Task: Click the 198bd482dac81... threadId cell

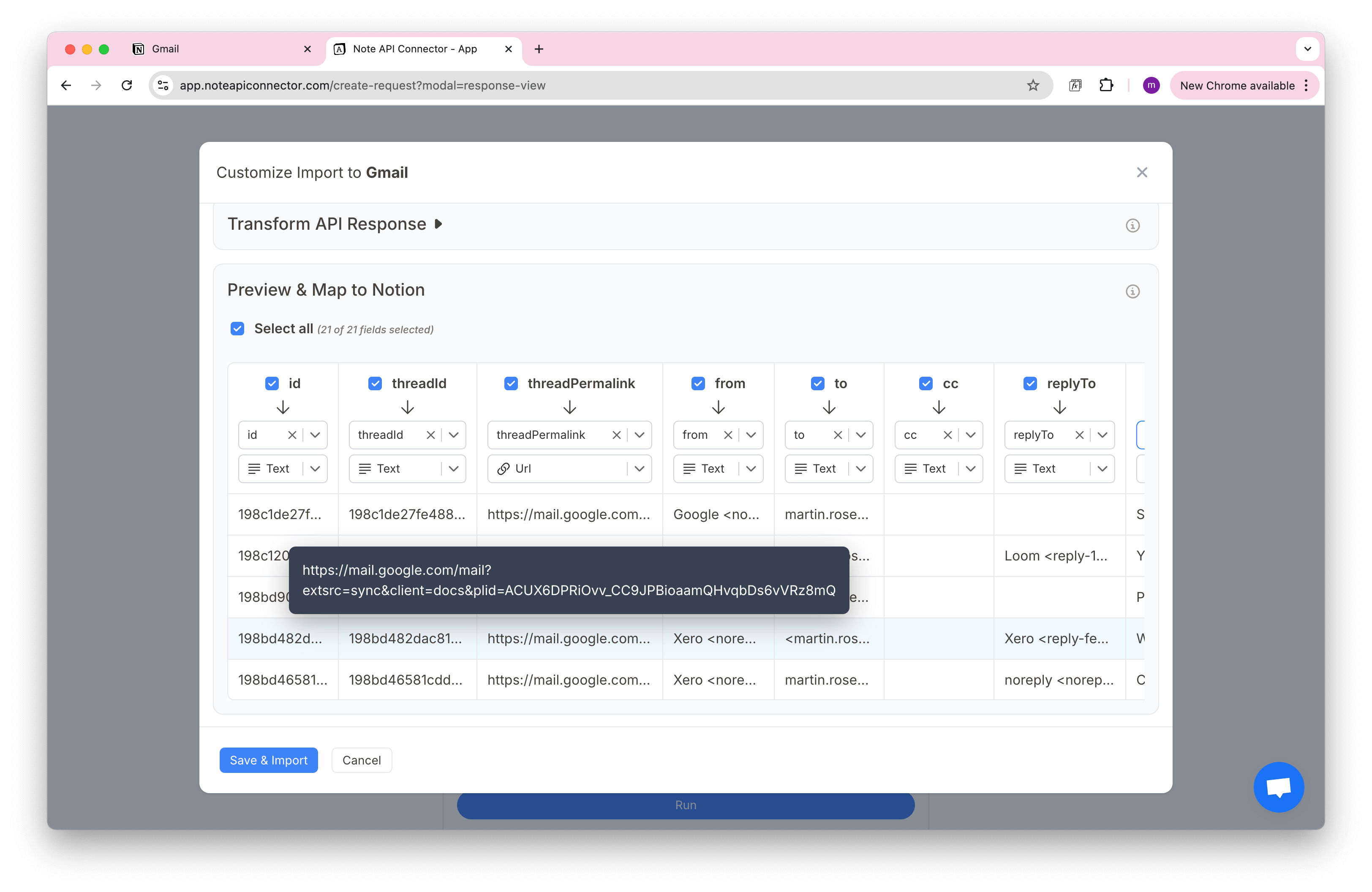Action: click(407, 639)
